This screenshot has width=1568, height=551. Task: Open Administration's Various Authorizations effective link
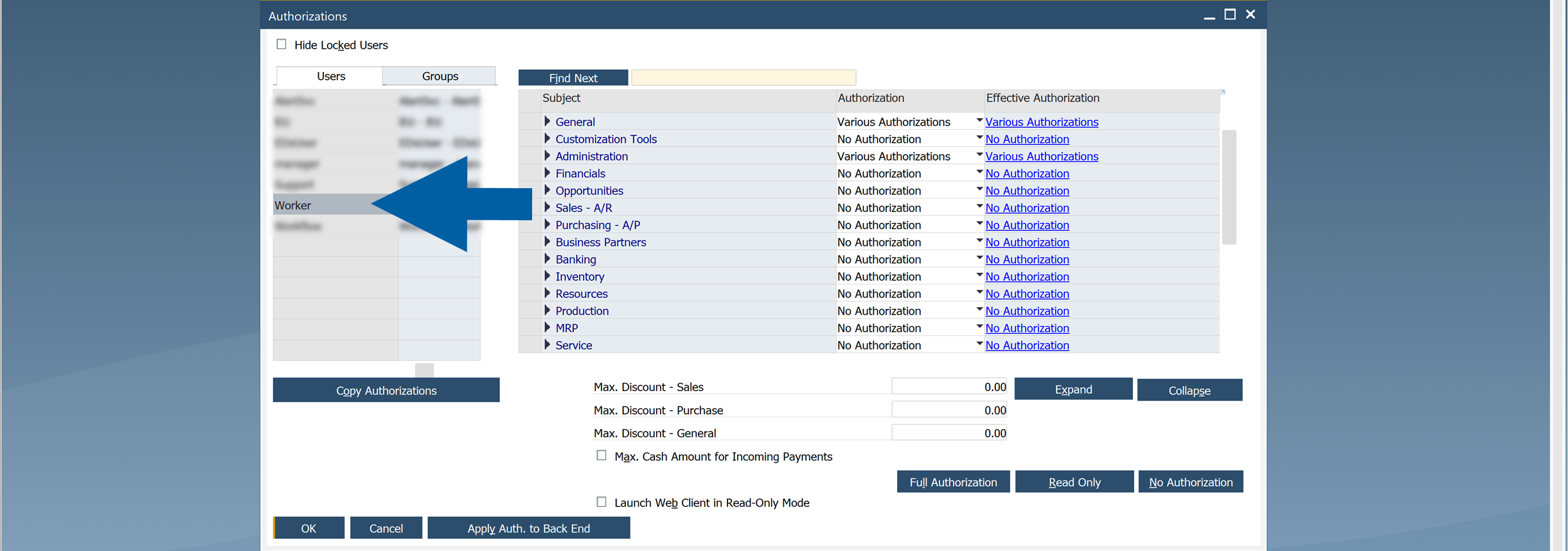[x=1042, y=156]
